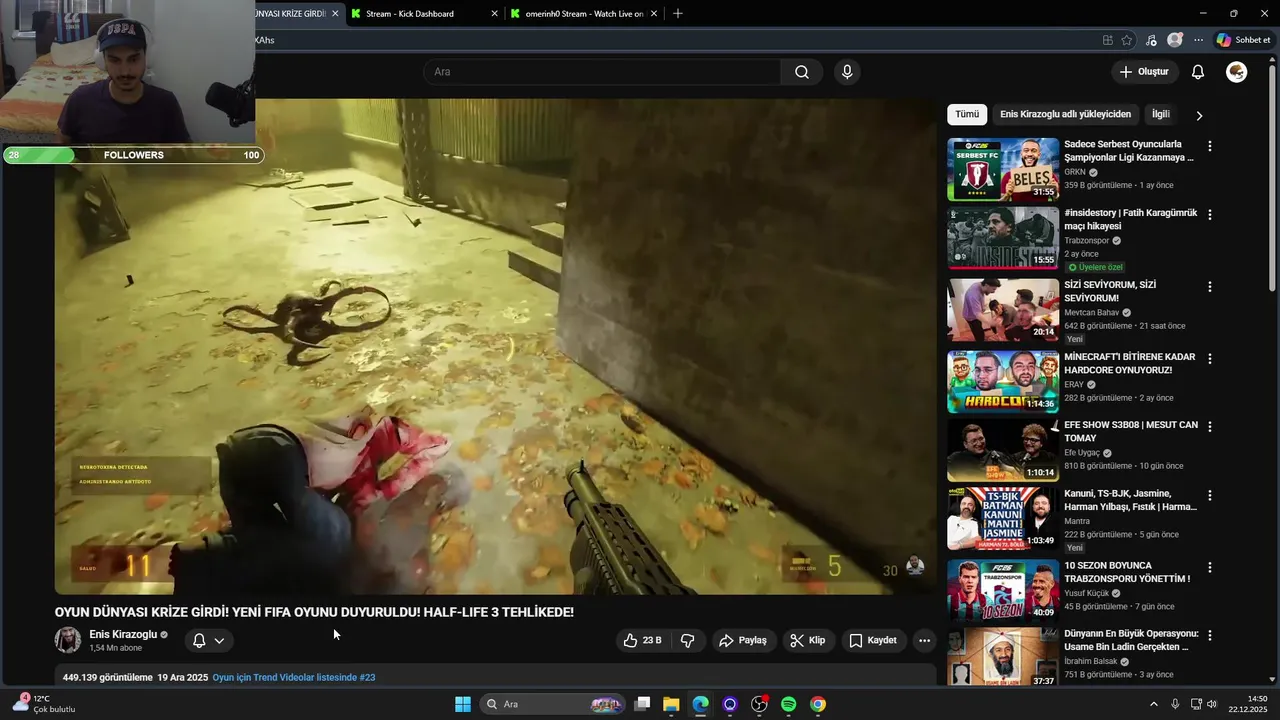This screenshot has height=720, width=1280.
Task: Save video with Kaydet button
Action: coord(873,640)
